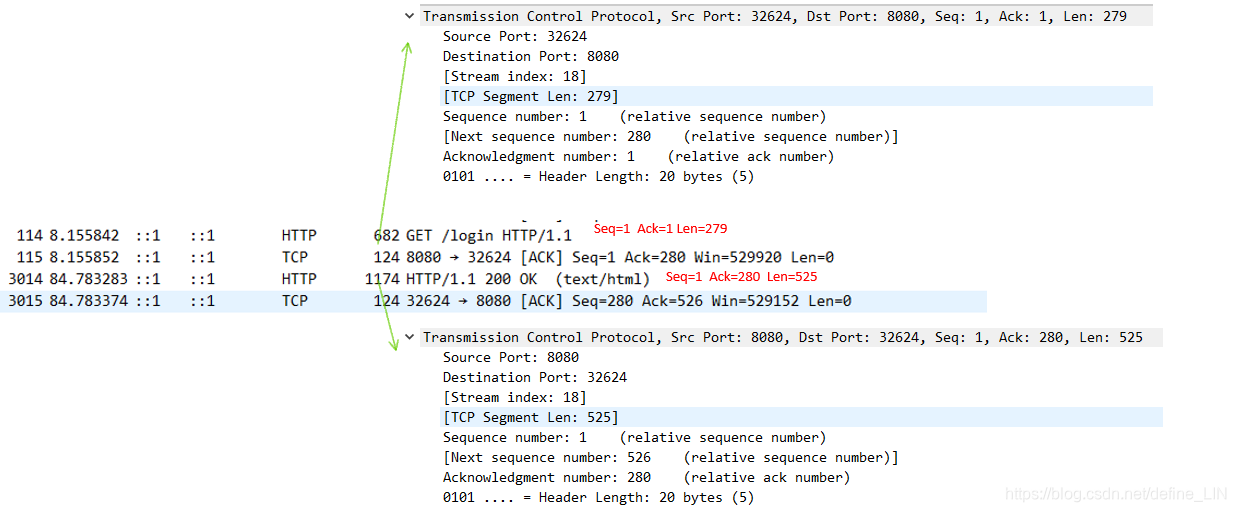Select the 'Acknowledgment number: 280' row

(647, 477)
